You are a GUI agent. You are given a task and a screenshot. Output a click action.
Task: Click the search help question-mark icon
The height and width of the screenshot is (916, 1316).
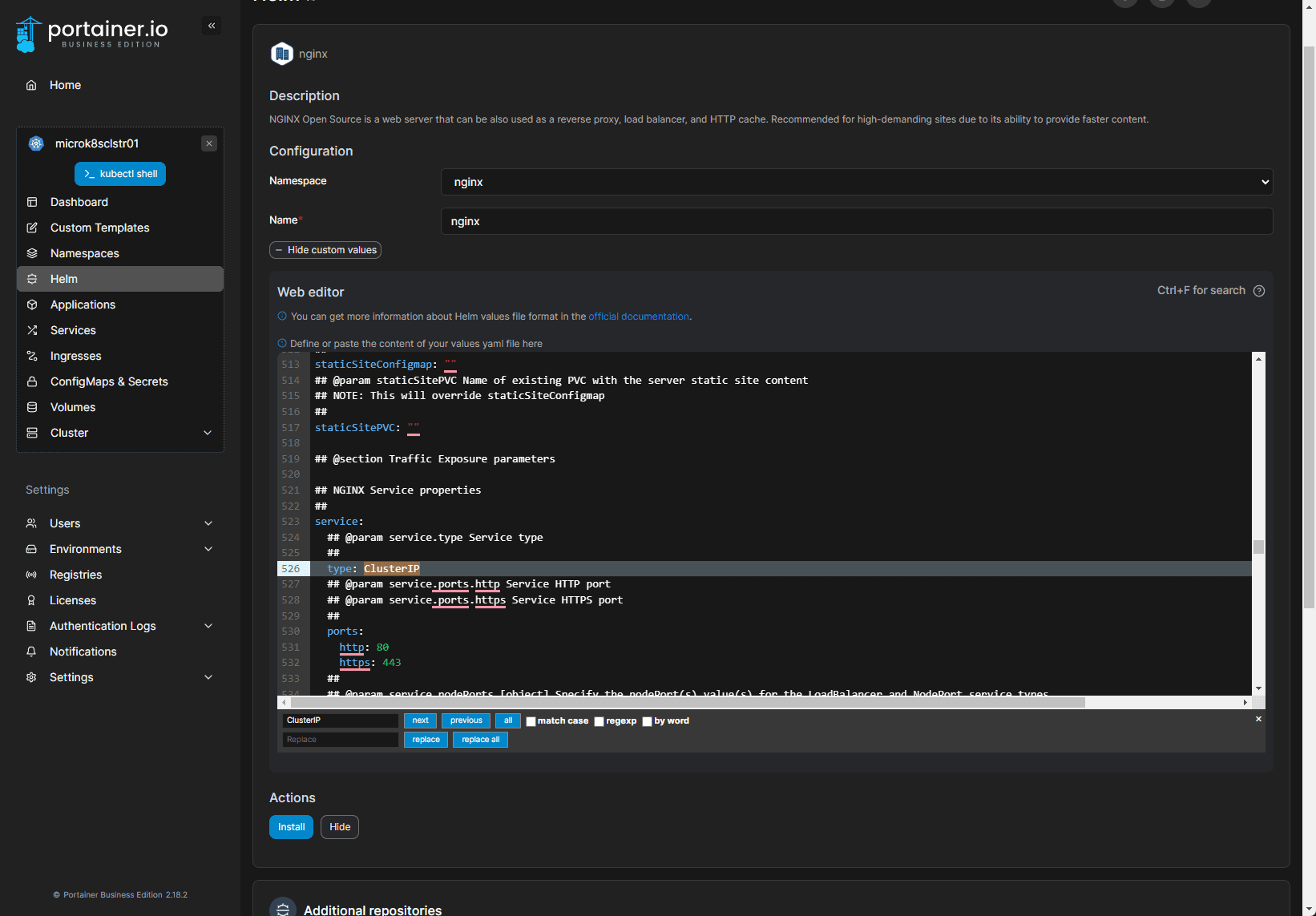pos(1259,291)
